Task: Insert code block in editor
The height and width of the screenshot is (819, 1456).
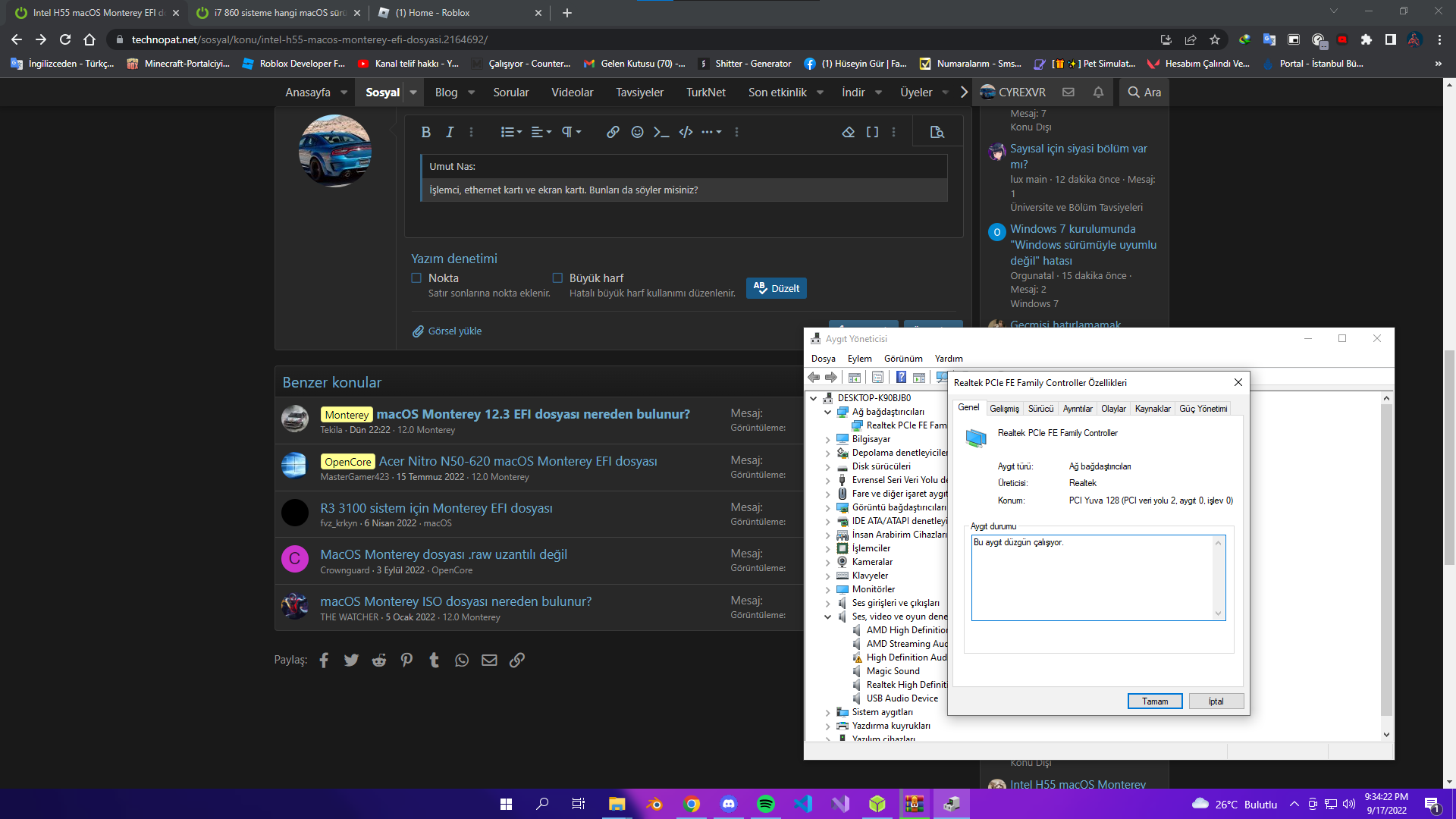Action: pos(686,132)
